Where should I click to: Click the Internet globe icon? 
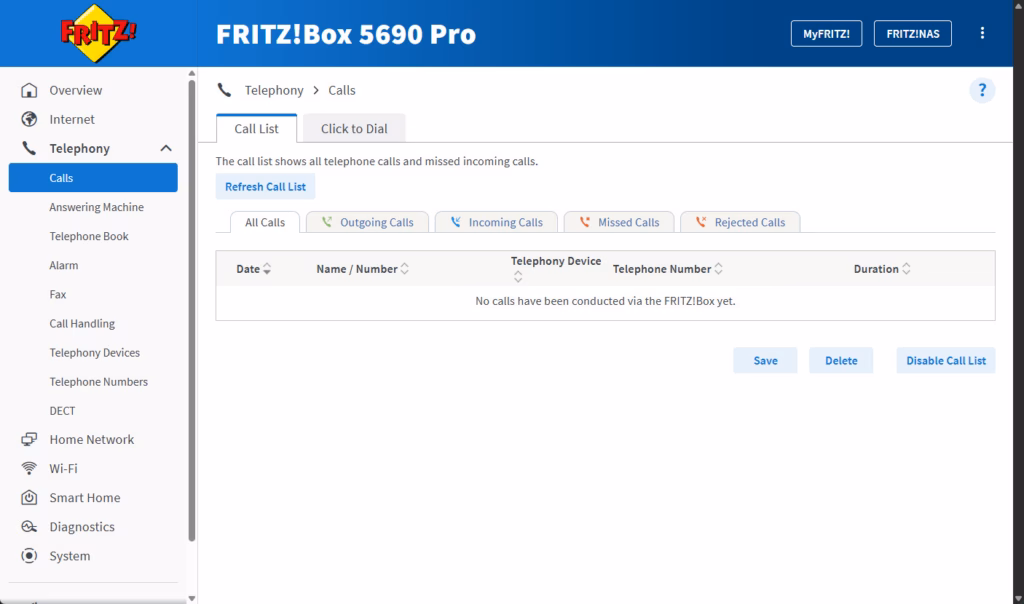point(29,119)
